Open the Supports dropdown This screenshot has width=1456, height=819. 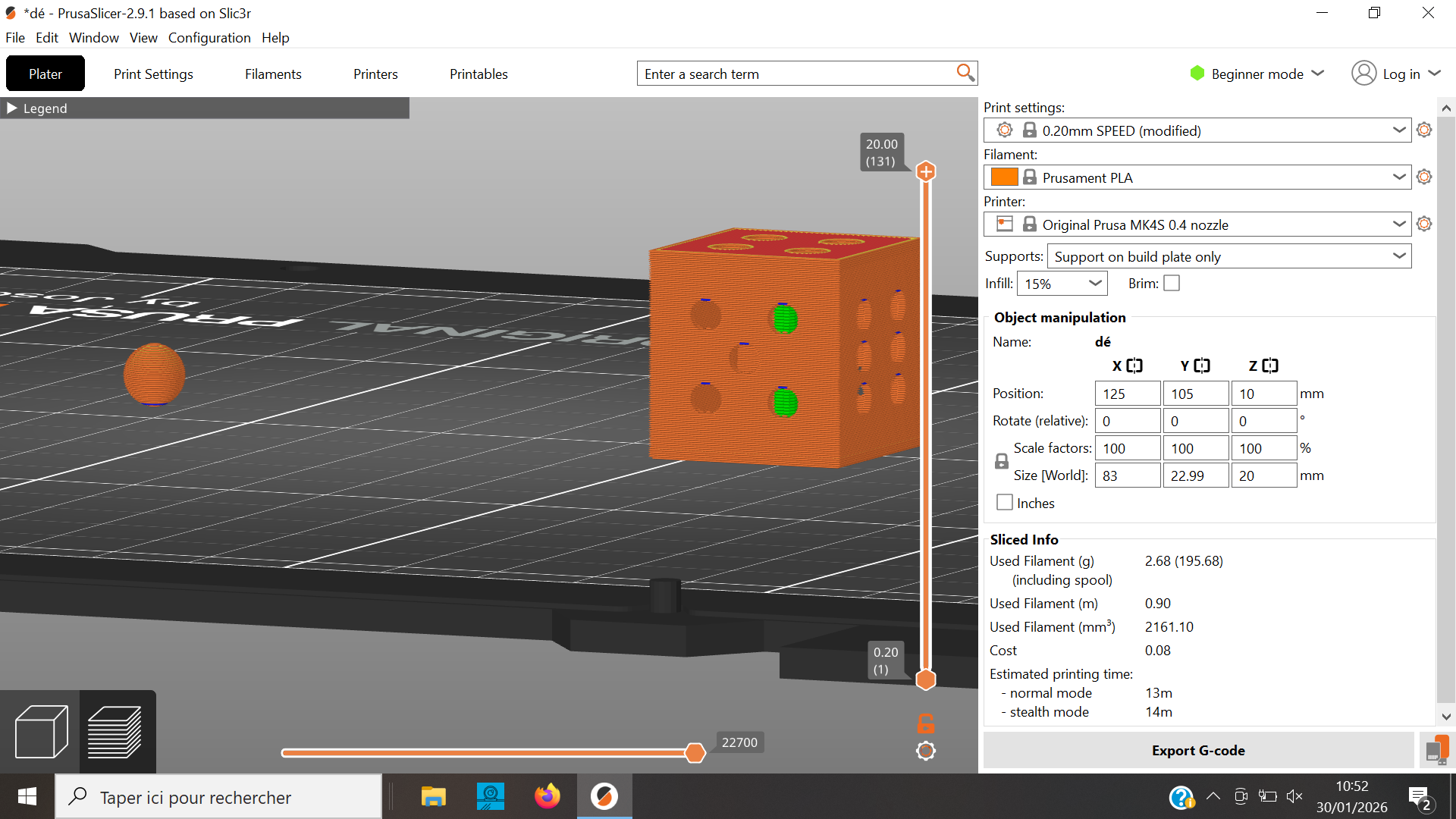(x=1228, y=256)
